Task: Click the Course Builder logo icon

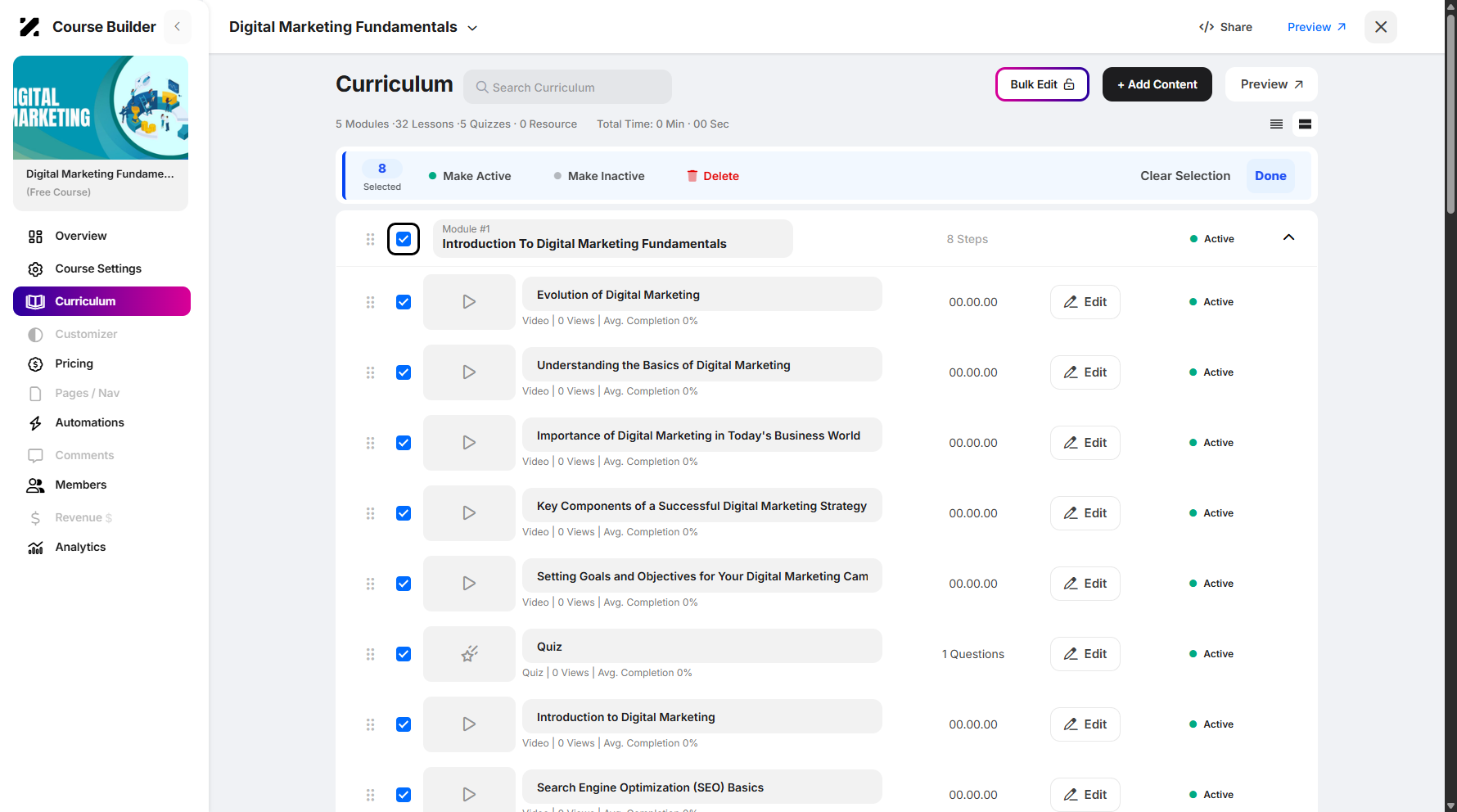Action: click(x=29, y=27)
